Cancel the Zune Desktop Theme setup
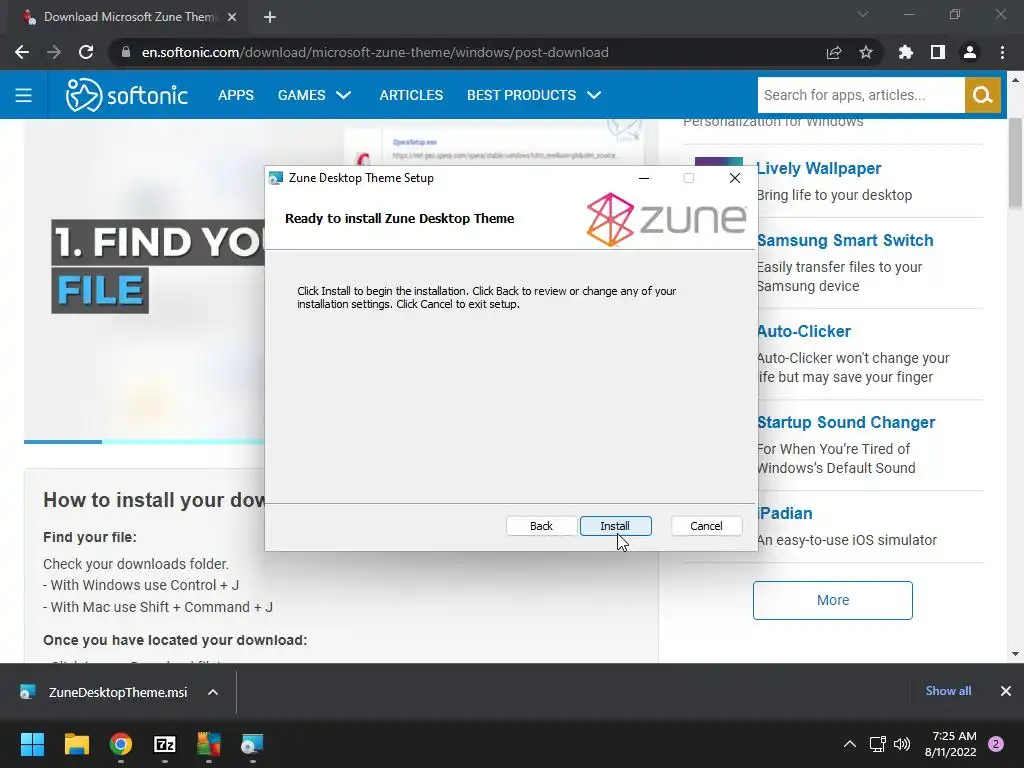The width and height of the screenshot is (1024, 768). [706, 526]
